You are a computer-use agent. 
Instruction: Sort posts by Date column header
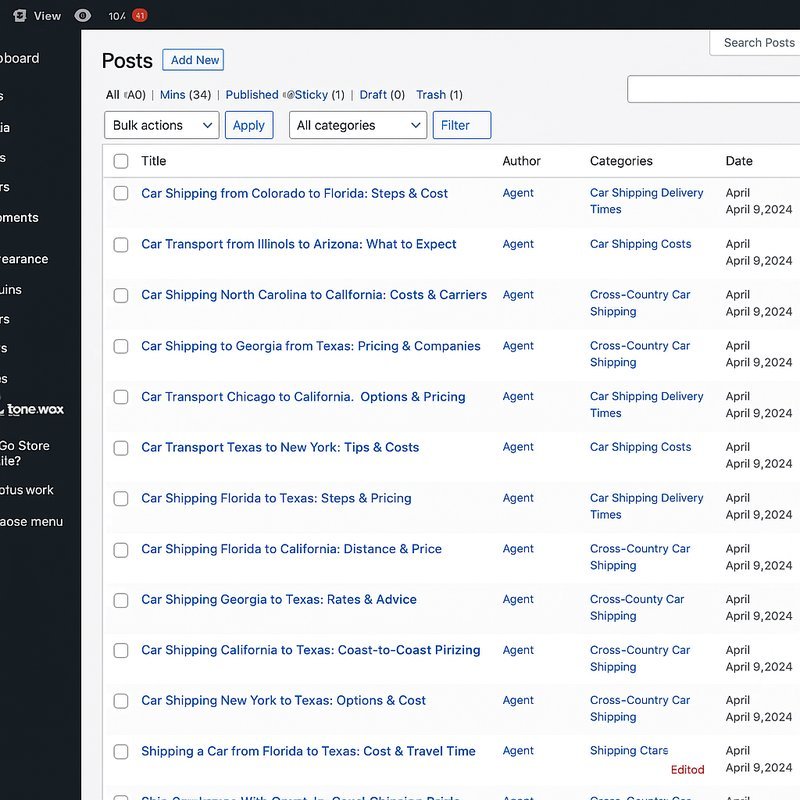pyautogui.click(x=739, y=161)
